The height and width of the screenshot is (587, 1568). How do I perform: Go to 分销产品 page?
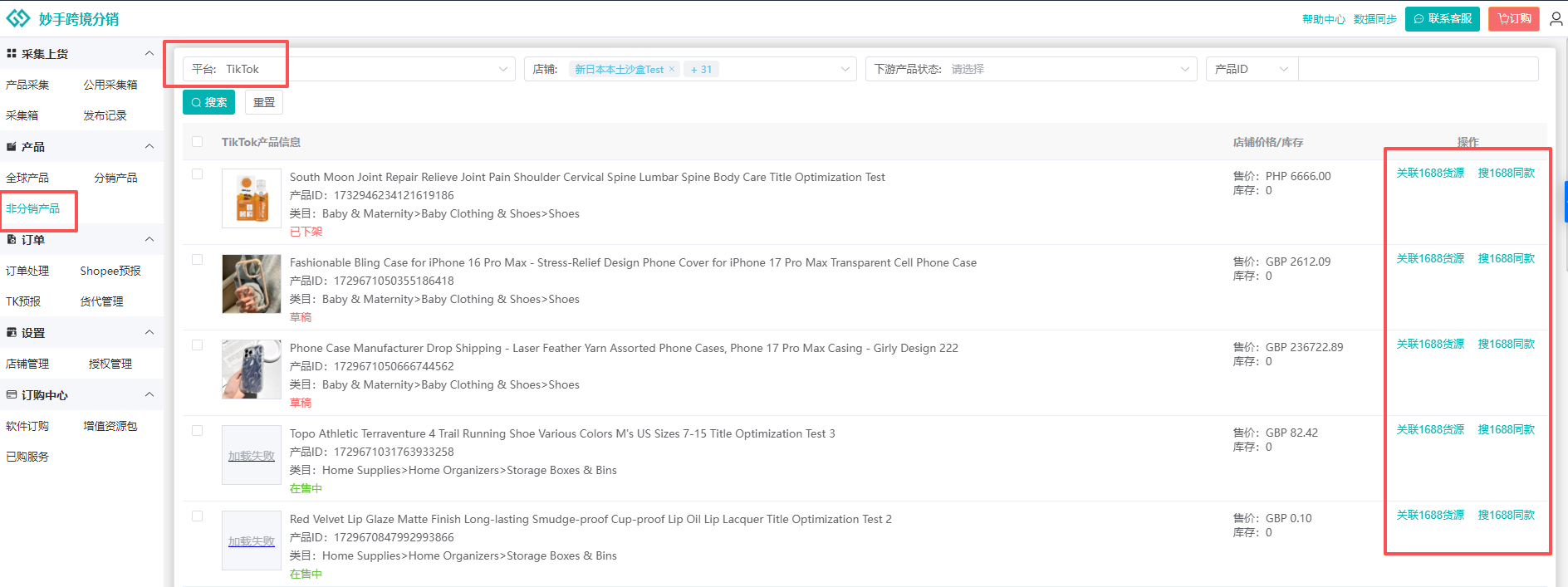pyautogui.click(x=115, y=178)
